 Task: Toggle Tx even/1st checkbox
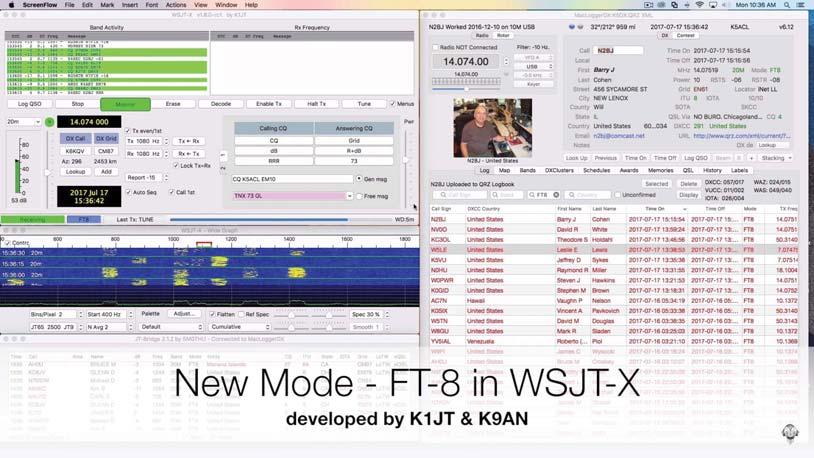pos(128,131)
